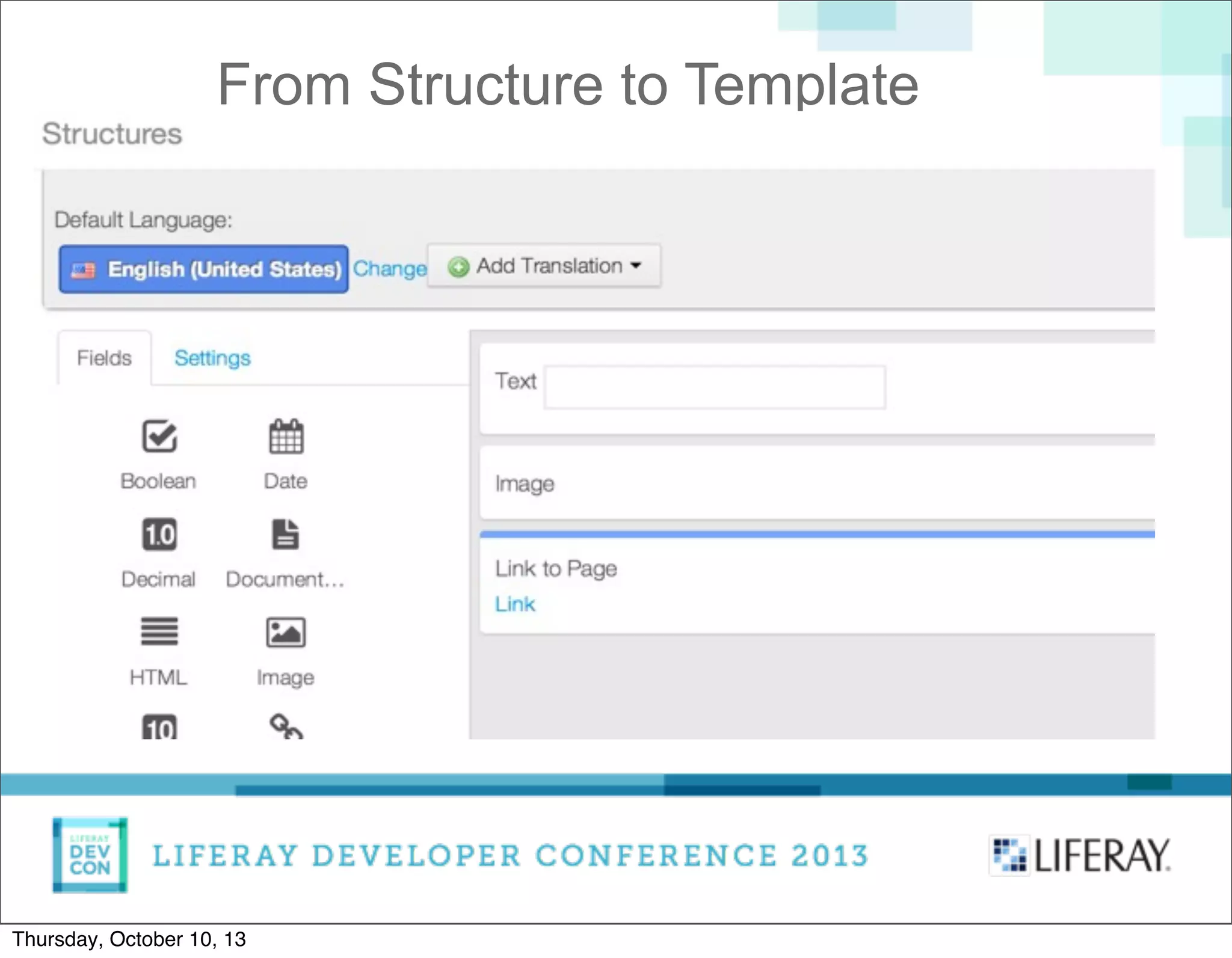Image resolution: width=1232 pixels, height=958 pixels.
Task: Select the Link to Page field block
Action: tap(817, 583)
